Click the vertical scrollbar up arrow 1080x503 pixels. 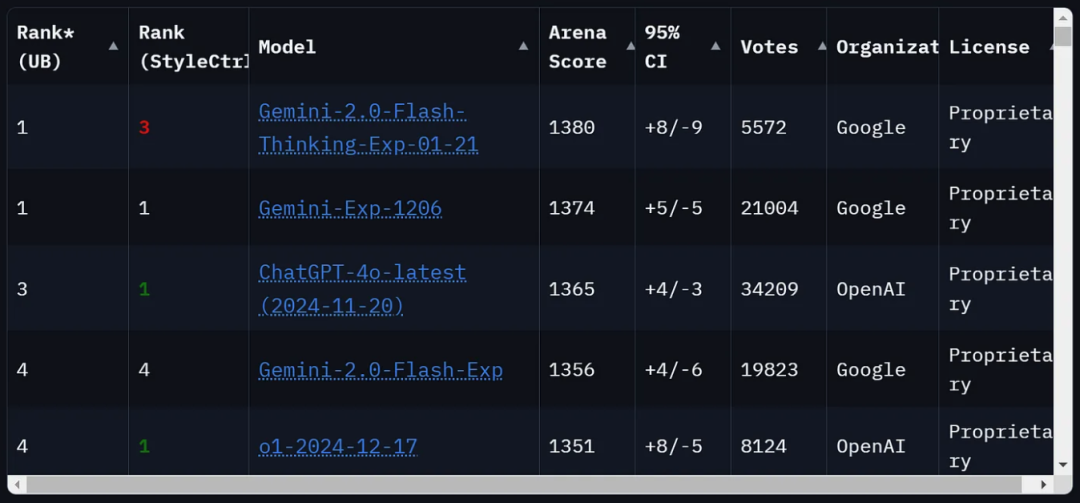pos(1063,16)
